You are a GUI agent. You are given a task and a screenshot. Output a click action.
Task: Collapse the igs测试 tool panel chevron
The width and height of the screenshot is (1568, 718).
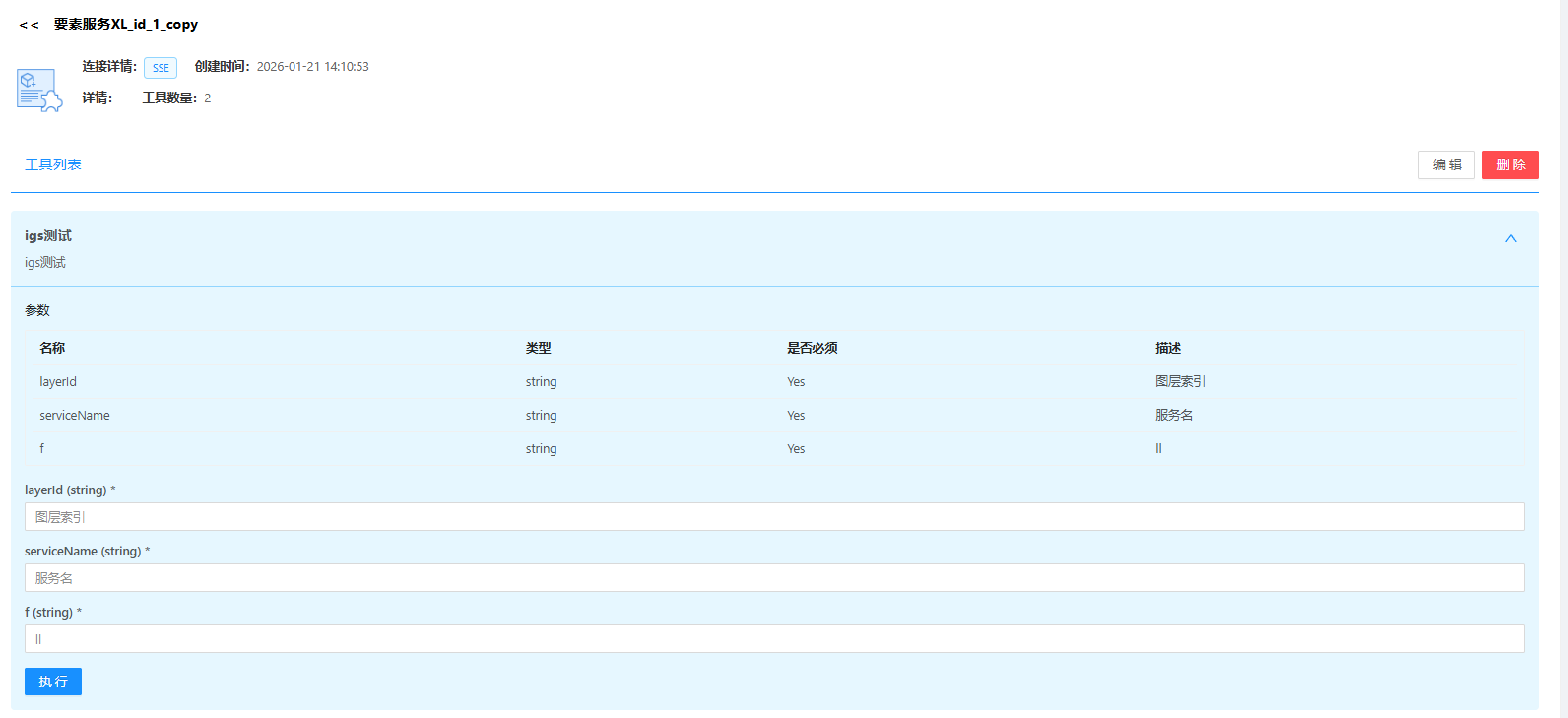1510,239
